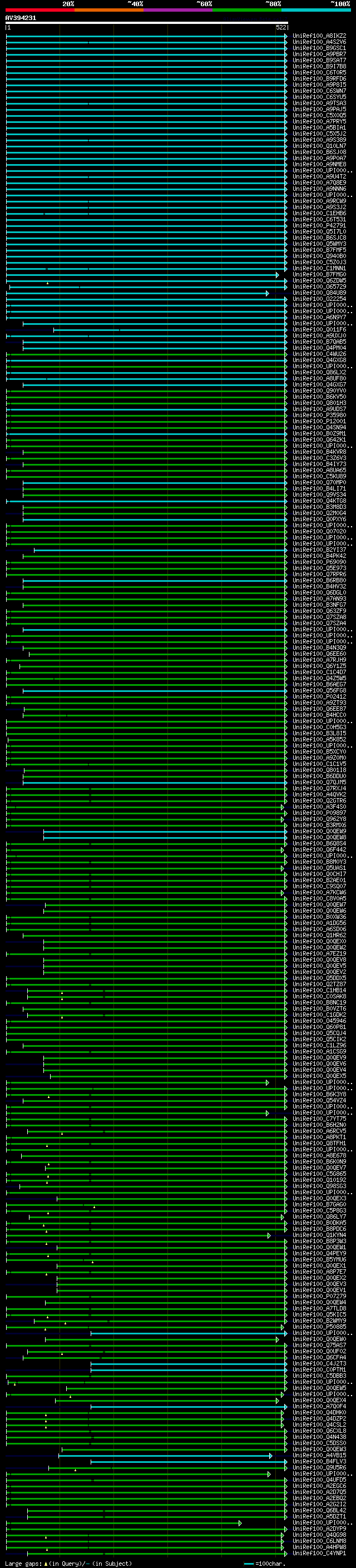Select UniRef100_C1MNN1 label

click(319, 269)
